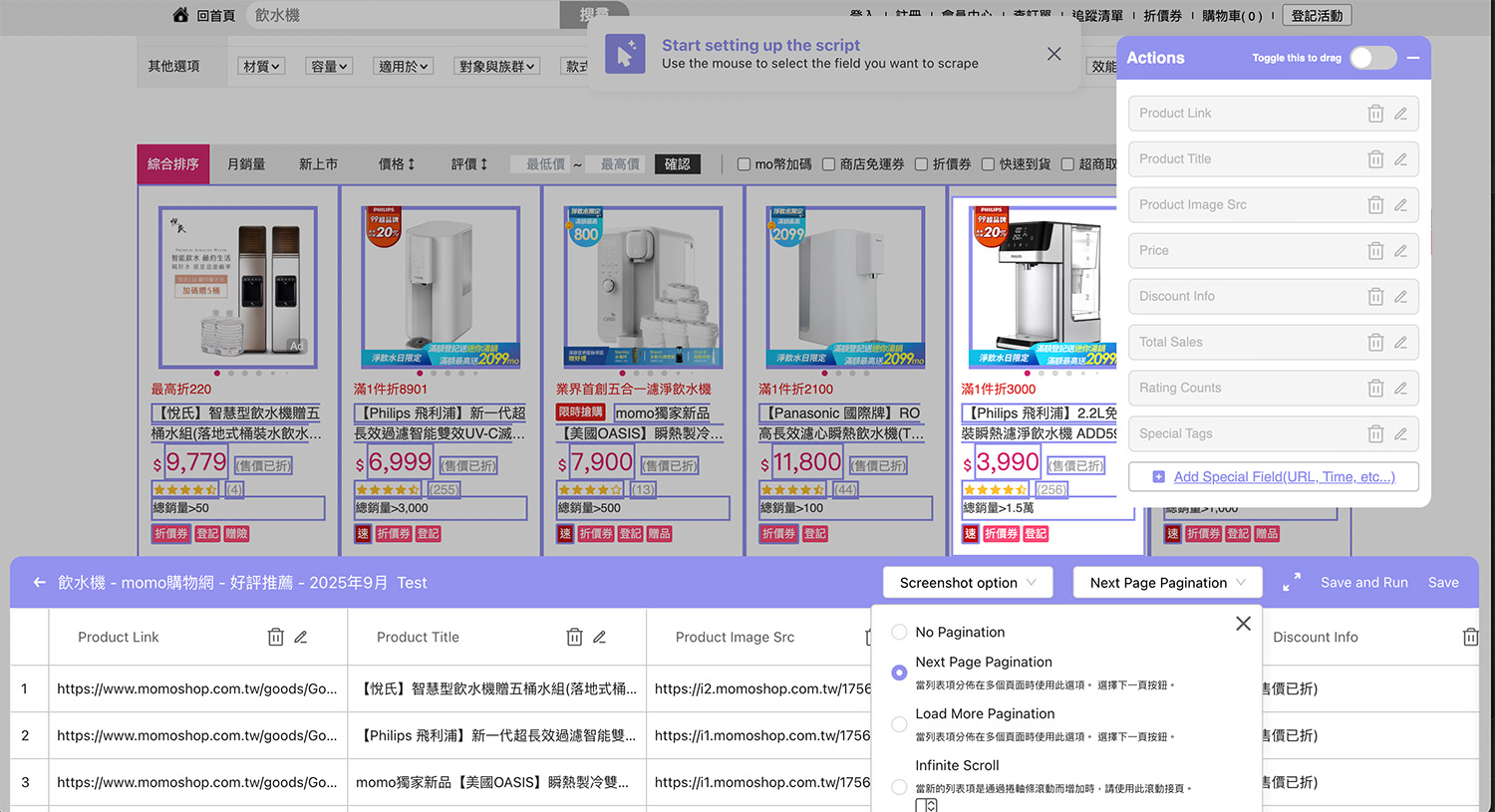Sort products by 價格
The image size is (1495, 812).
tap(396, 164)
